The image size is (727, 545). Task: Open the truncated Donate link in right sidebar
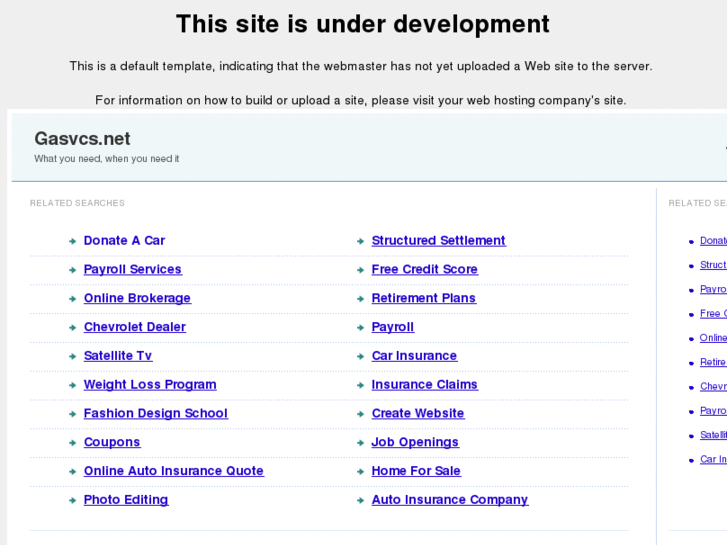coord(713,241)
